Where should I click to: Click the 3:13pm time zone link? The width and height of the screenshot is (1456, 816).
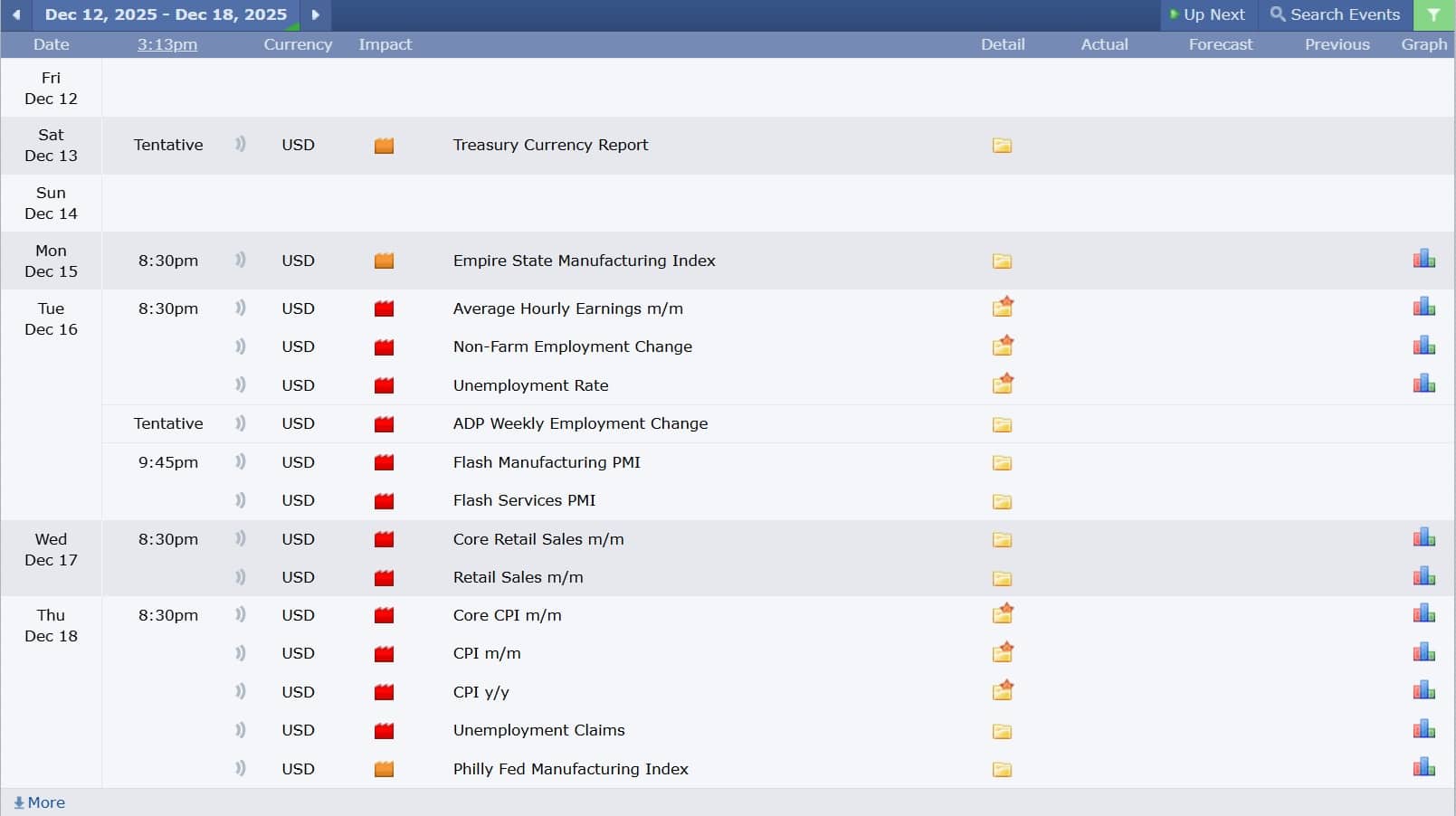(x=167, y=44)
